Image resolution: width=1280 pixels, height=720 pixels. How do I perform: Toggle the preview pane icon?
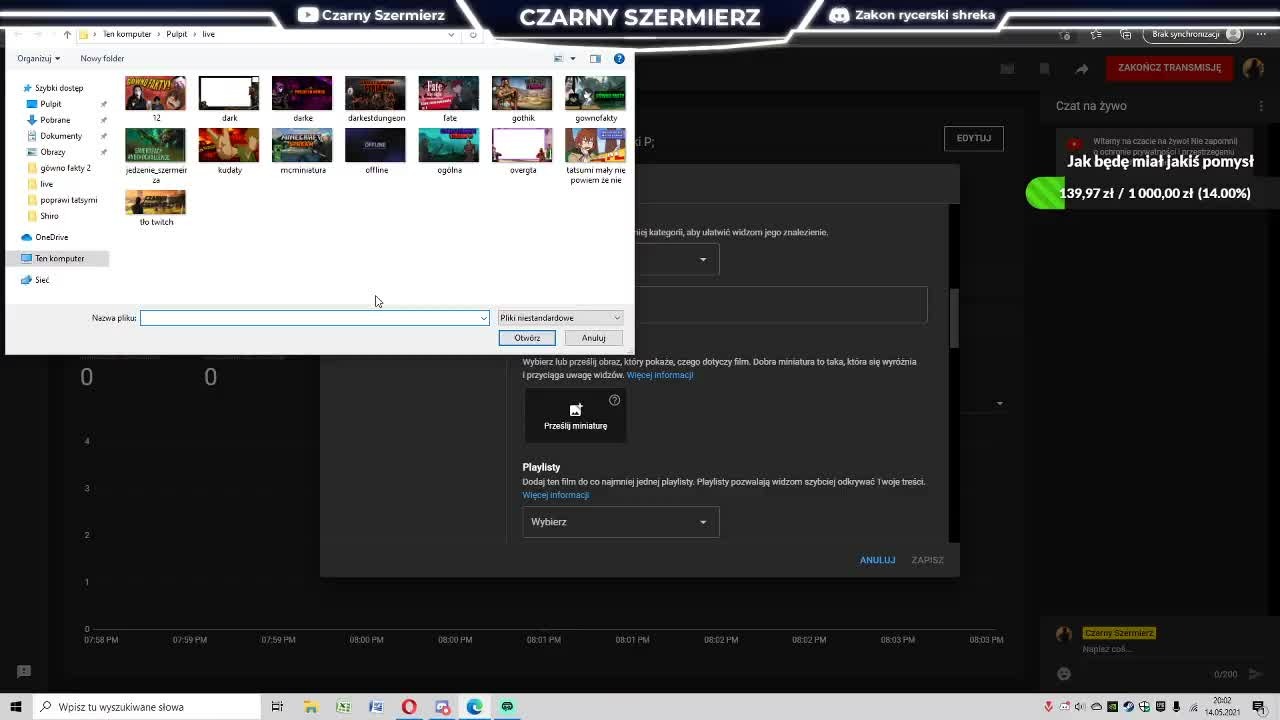(595, 58)
